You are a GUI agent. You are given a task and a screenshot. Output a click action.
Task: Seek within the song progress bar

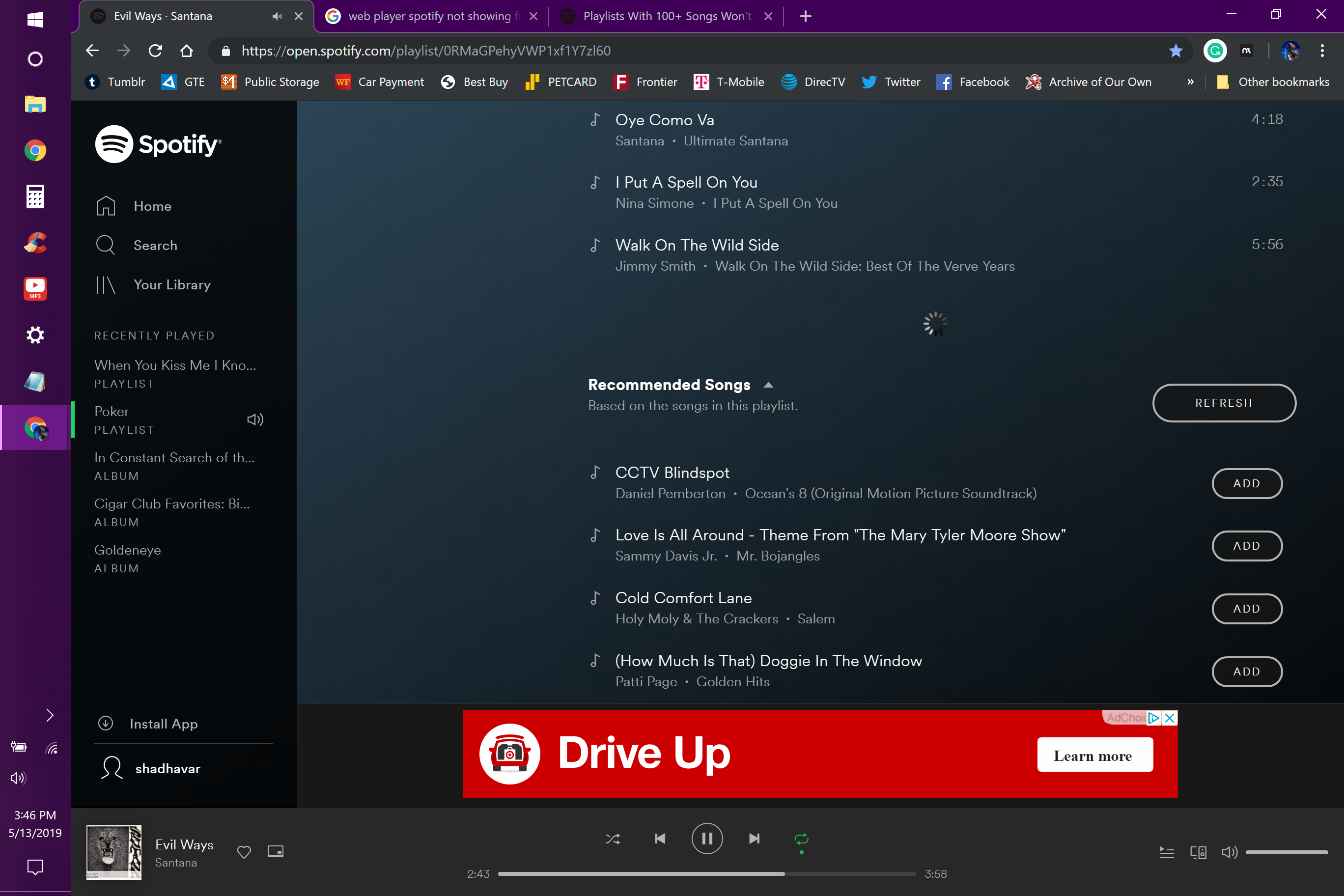707,874
